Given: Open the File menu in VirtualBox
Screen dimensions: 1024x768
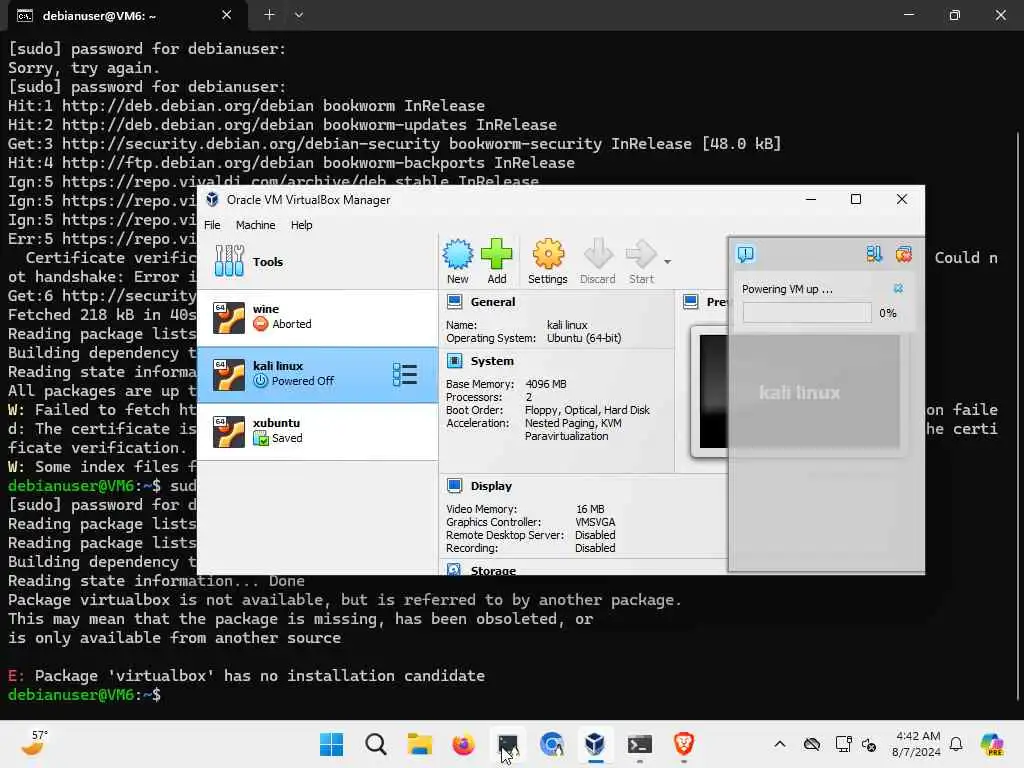Looking at the screenshot, I should (x=212, y=225).
